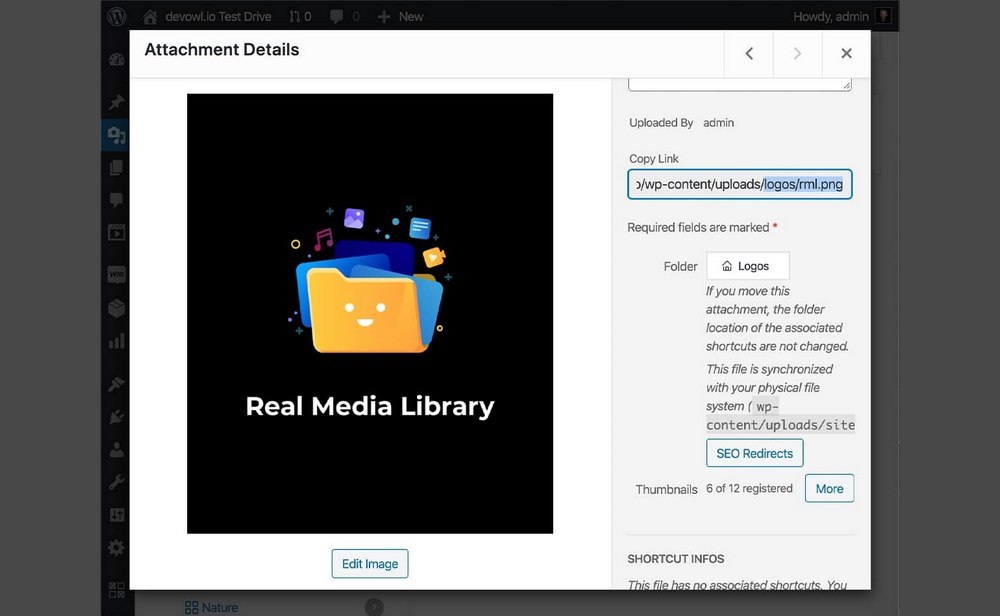The width and height of the screenshot is (1000, 616).
Task: Open the comments bubble in admin bar
Action: pos(344,17)
